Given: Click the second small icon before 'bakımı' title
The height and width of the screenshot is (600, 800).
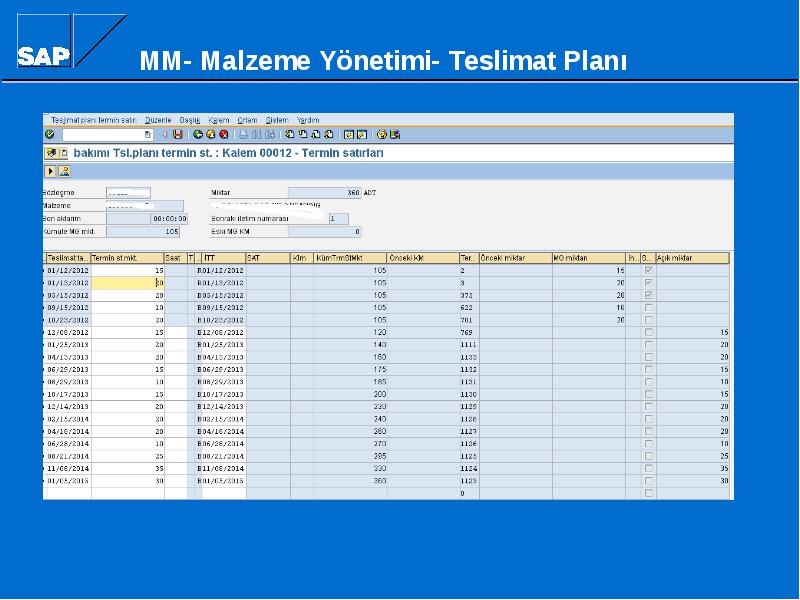Looking at the screenshot, I should tap(64, 153).
